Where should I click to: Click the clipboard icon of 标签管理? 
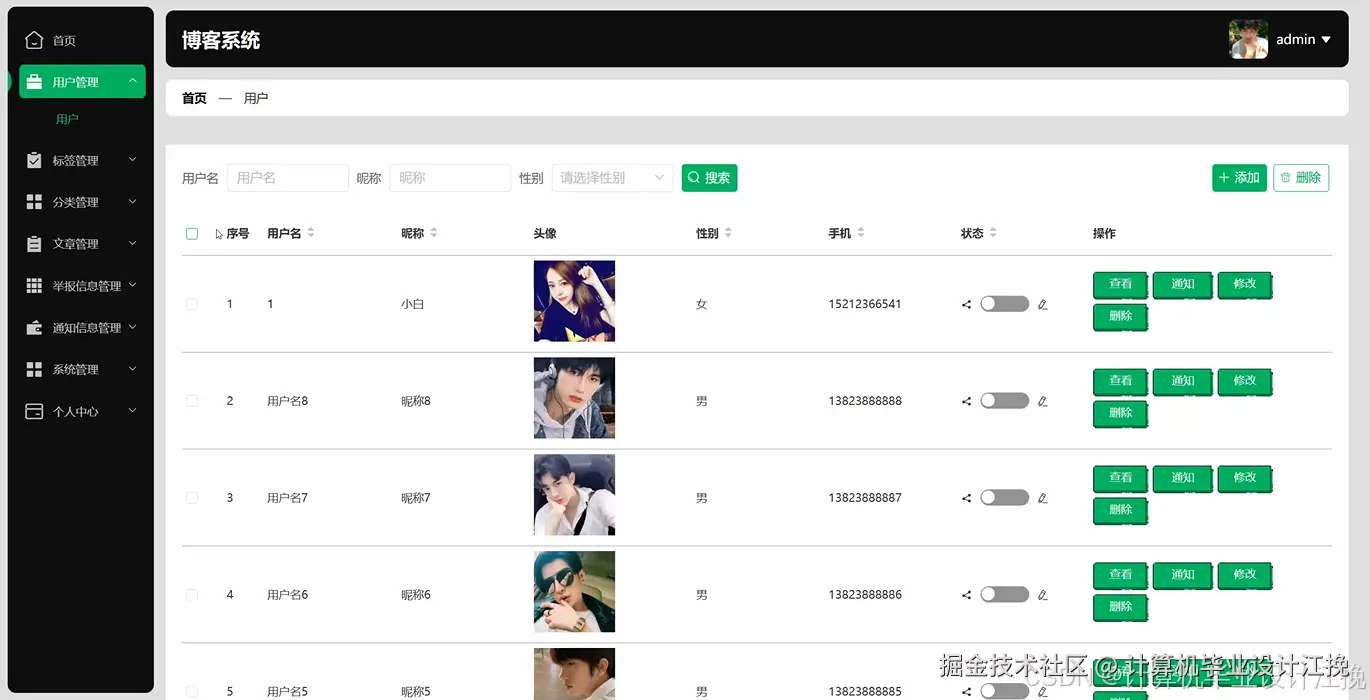coord(34,160)
